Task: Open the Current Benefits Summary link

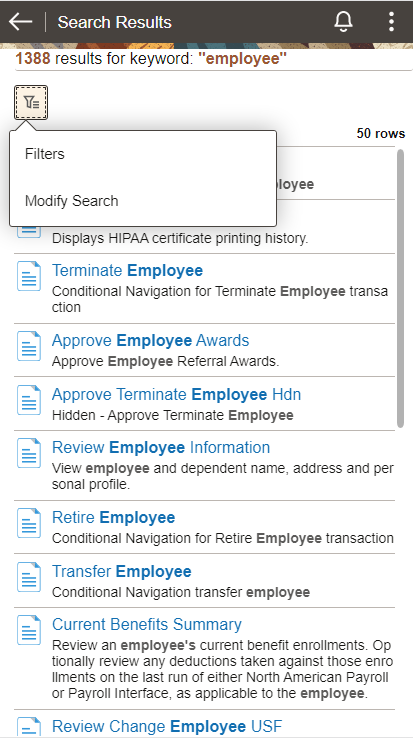Action: pos(146,624)
